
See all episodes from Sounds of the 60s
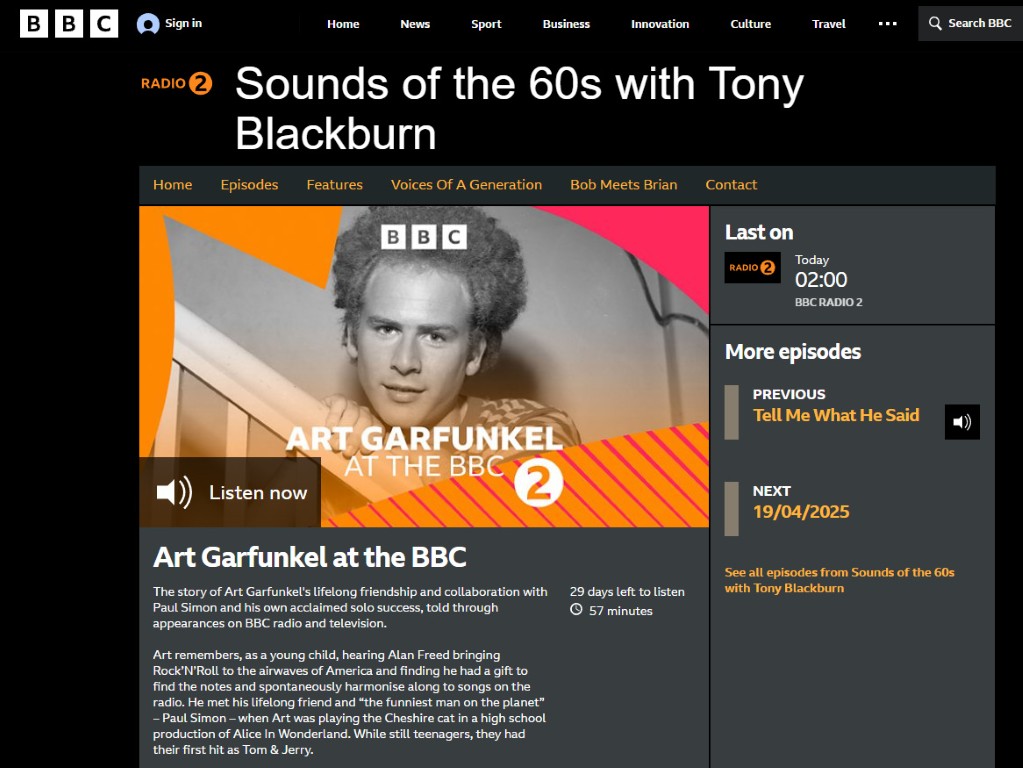point(839,580)
